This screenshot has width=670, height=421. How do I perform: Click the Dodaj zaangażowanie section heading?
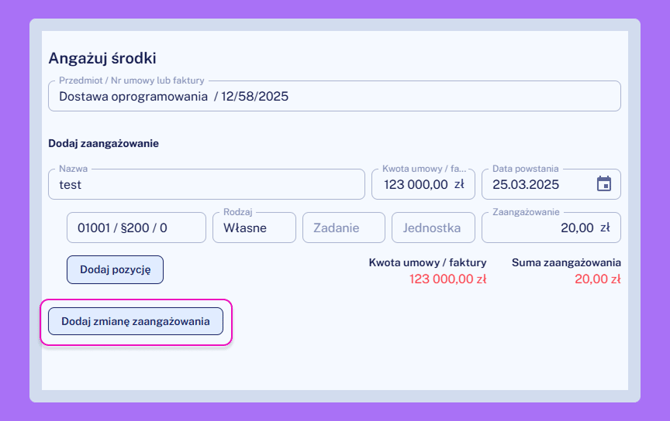pos(103,143)
